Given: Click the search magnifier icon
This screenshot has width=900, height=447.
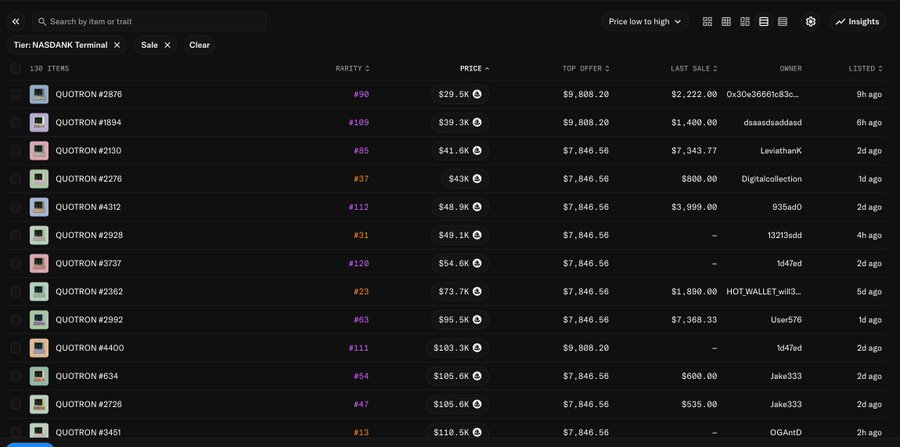Looking at the screenshot, I should click(x=42, y=21).
